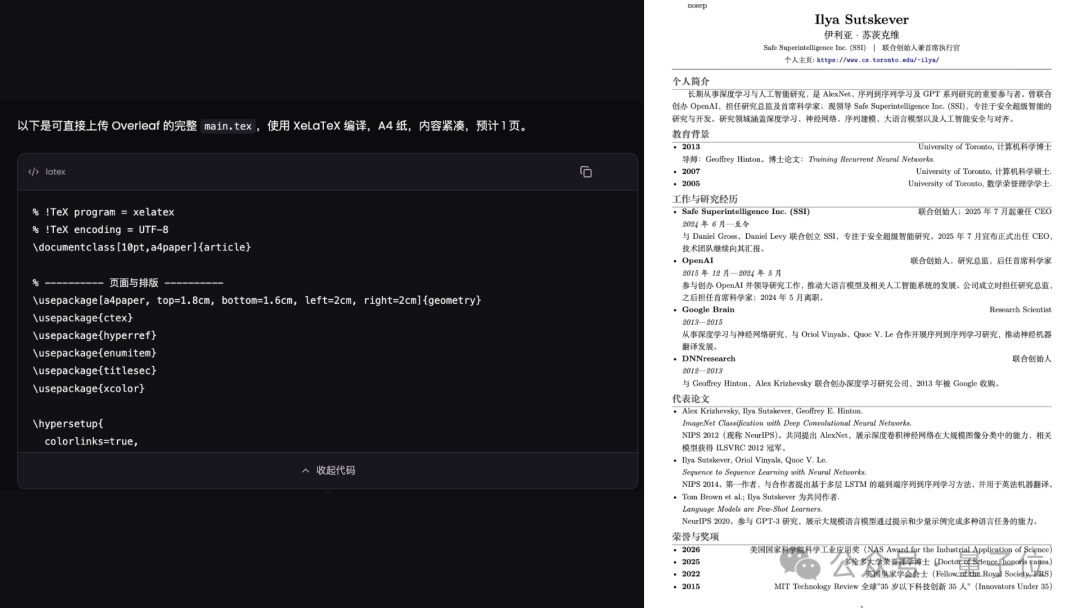Click the latex language label
Image resolution: width=1080 pixels, height=608 pixels.
(x=55, y=171)
